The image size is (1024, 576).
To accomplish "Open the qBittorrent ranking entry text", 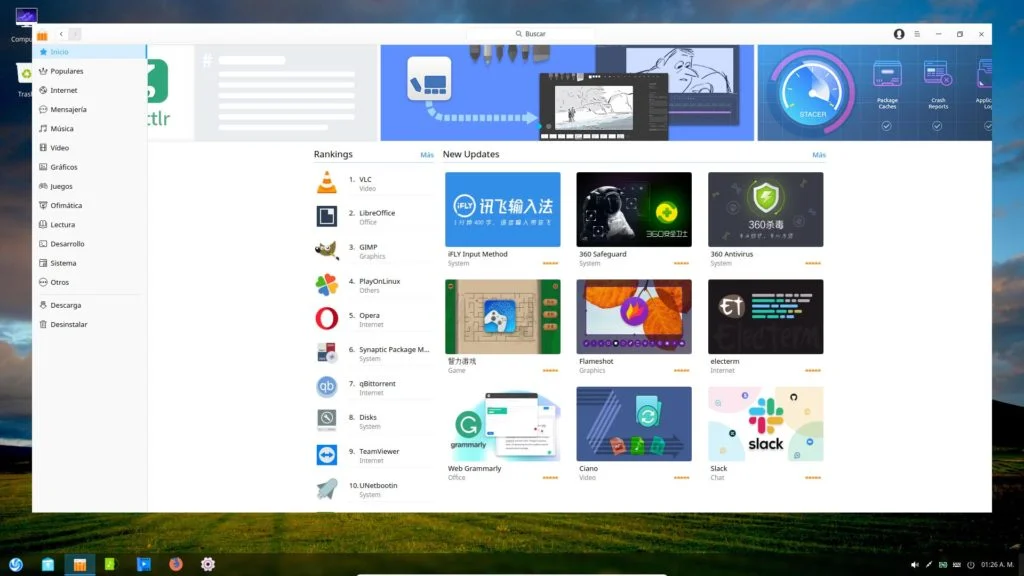I will coord(377,383).
